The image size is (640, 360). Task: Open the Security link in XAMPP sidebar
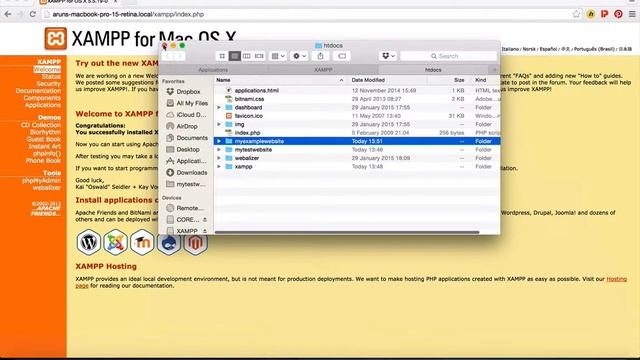[x=49, y=84]
